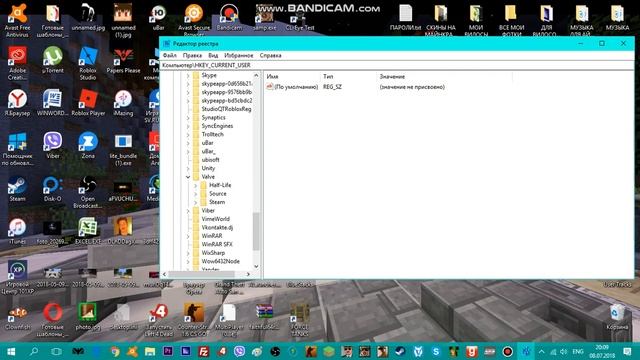
Task: Open the Вид menu
Action: (213, 56)
